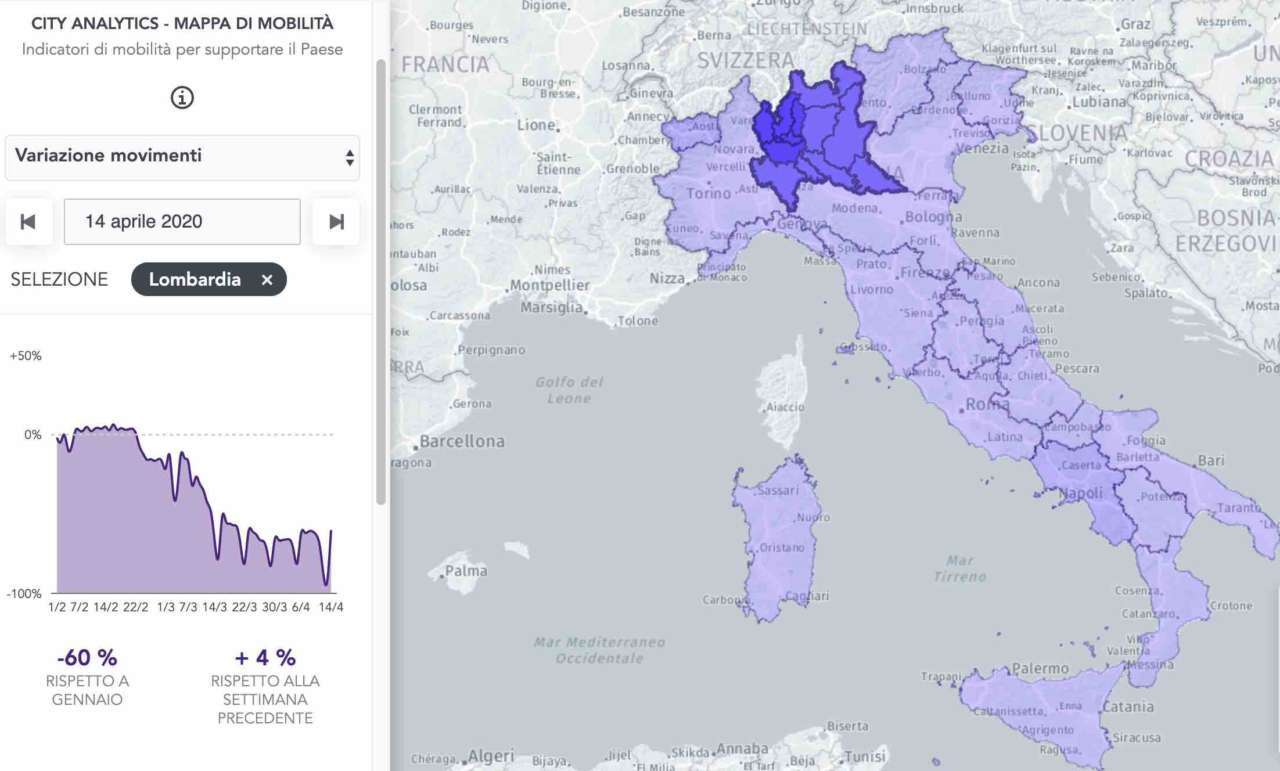Remove Lombardia selection with the x icon
1280x771 pixels.
tap(267, 280)
